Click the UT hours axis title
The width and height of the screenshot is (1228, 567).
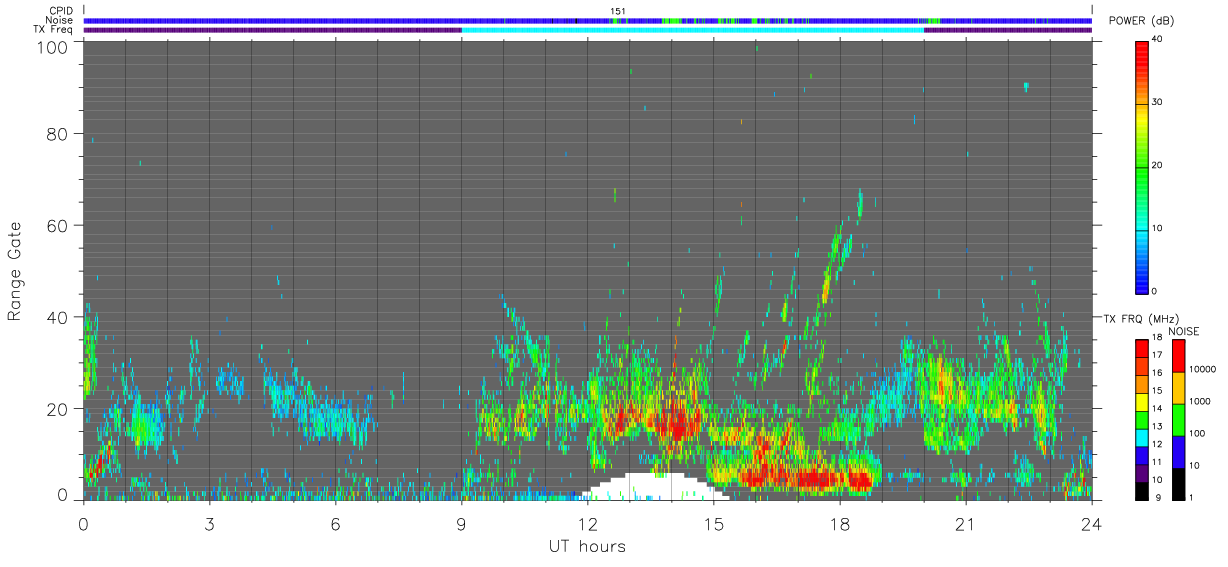[587, 546]
